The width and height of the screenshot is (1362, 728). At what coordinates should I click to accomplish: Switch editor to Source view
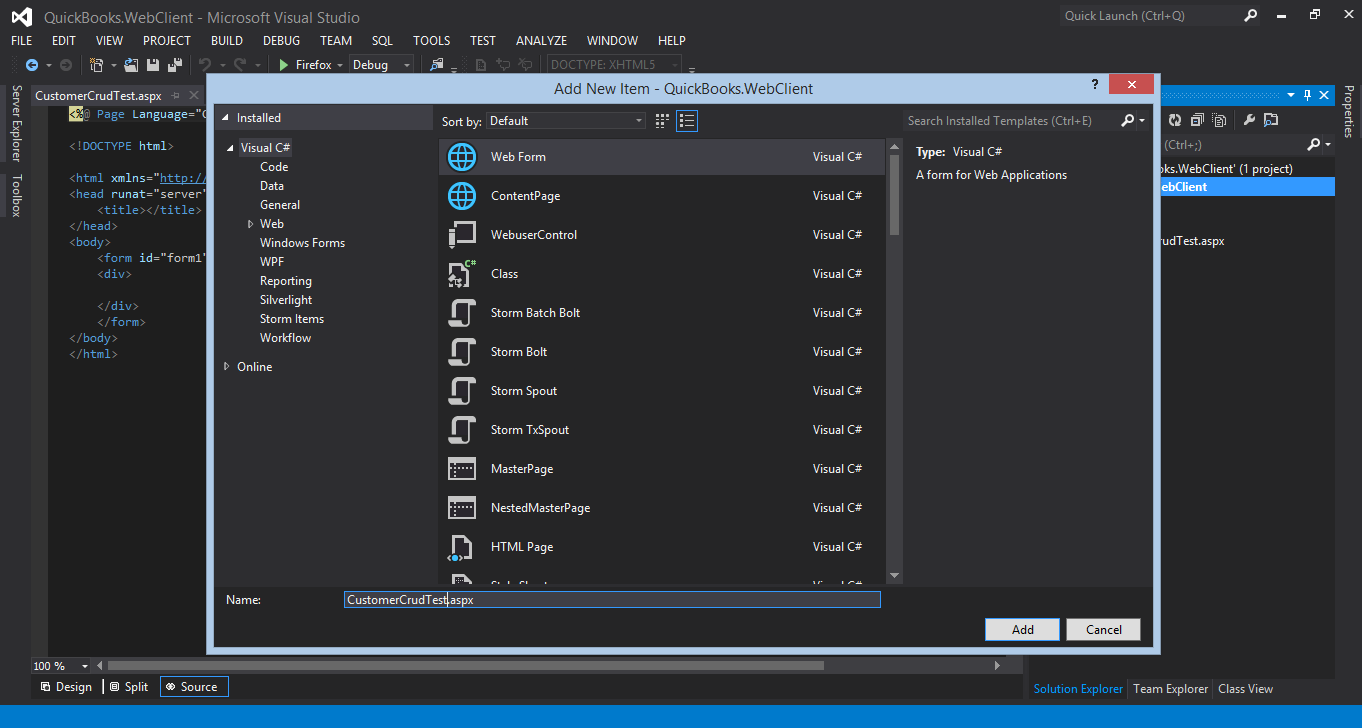[x=194, y=687]
